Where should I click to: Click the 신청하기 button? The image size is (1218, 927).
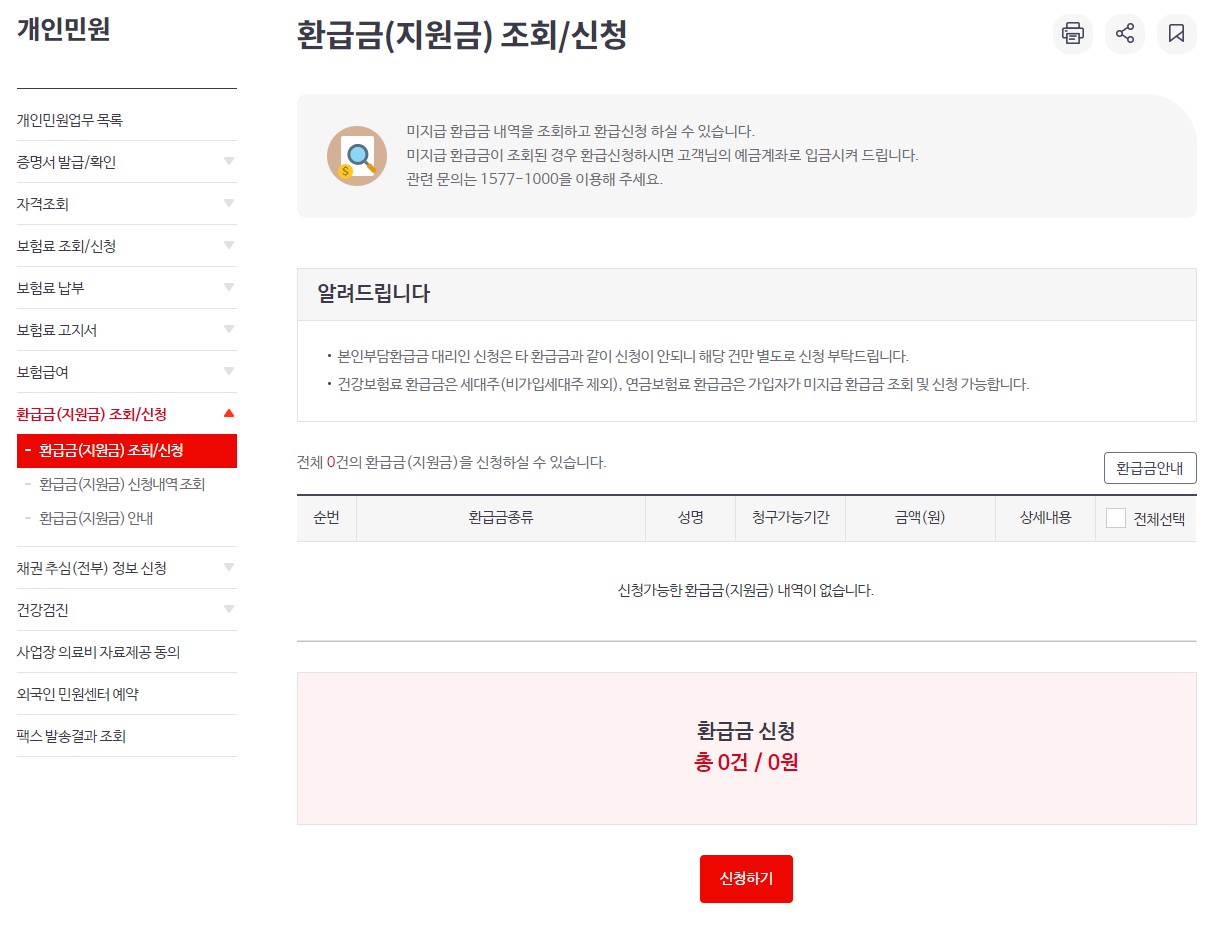(746, 878)
